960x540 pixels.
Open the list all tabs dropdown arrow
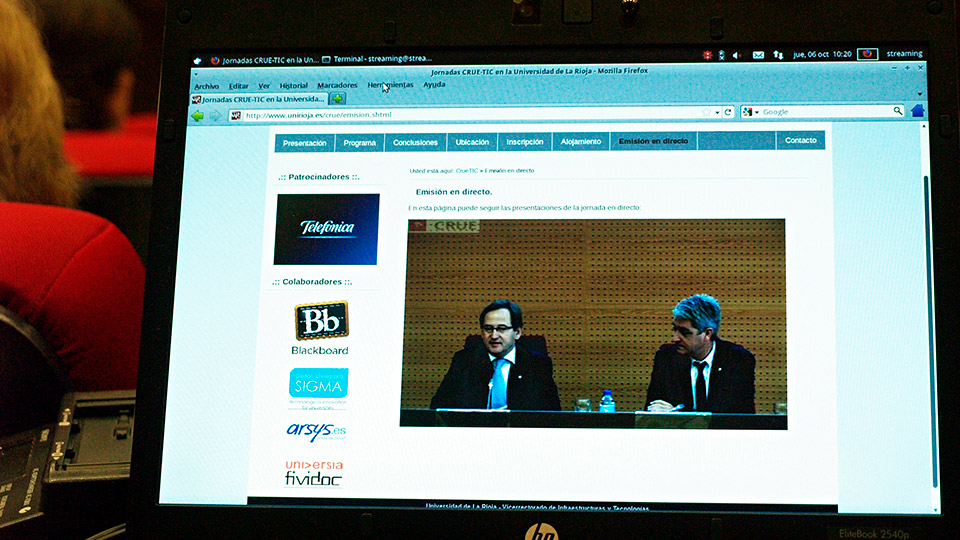920,94
